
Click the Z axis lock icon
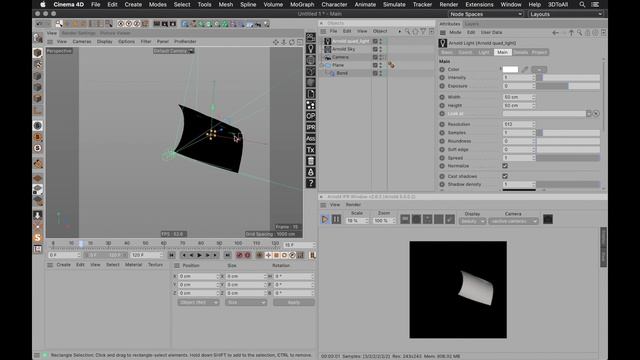[137, 24]
